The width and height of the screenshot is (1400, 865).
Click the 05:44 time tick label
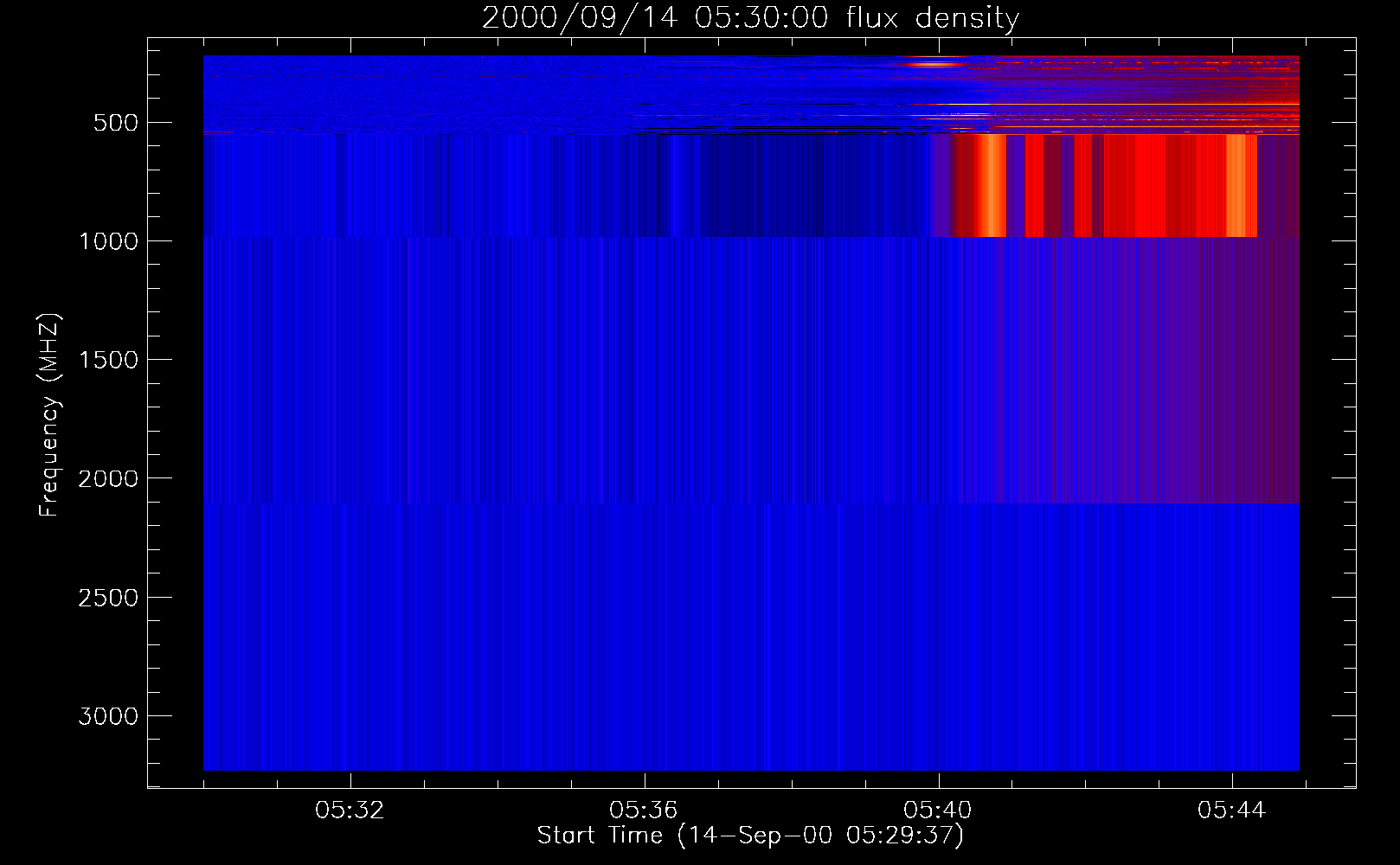click(1232, 811)
